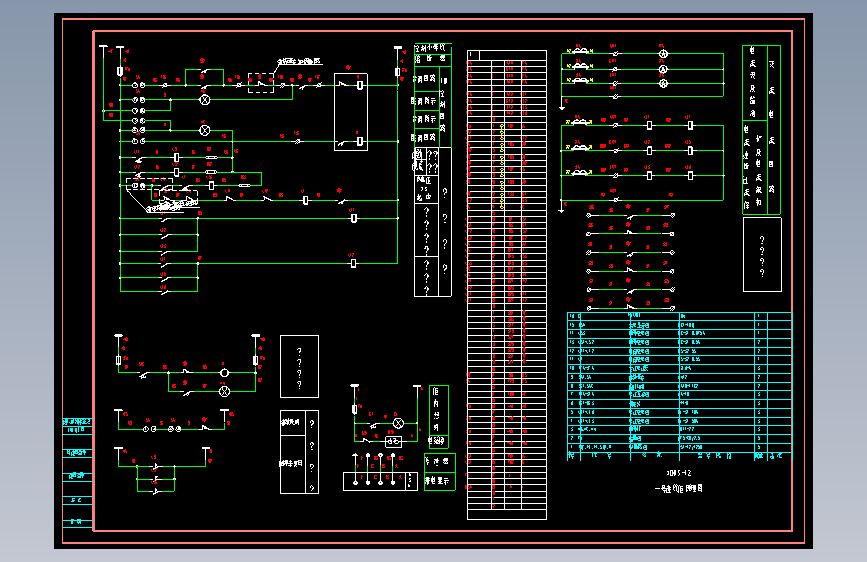Click the cyan revision block on the left margin

pyautogui.click(x=77, y=473)
